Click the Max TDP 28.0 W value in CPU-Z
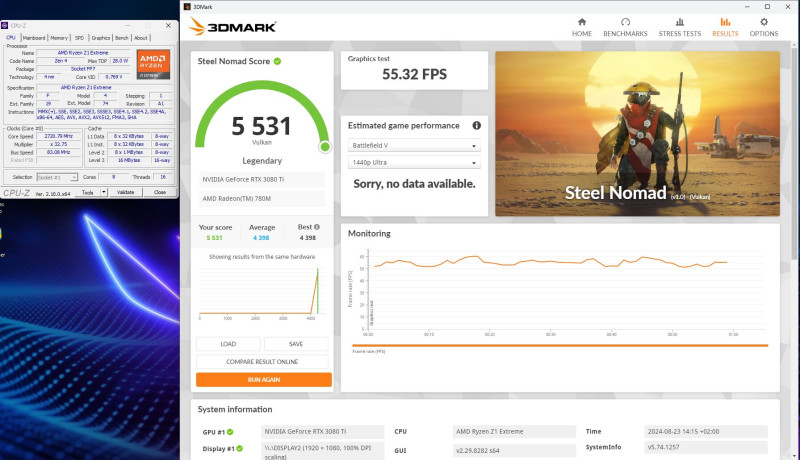This screenshot has width=800, height=460. coord(120,61)
